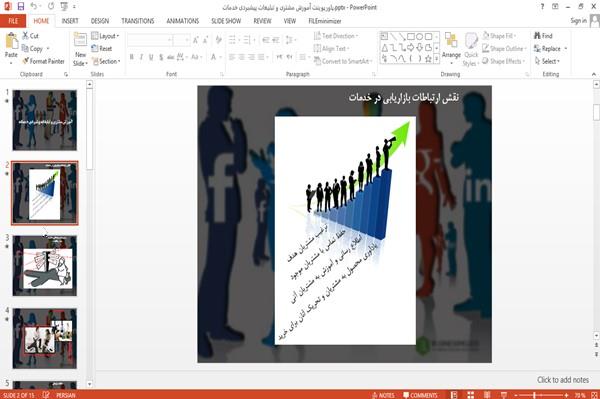Toggle Text Shadow formatting

click(x=161, y=57)
